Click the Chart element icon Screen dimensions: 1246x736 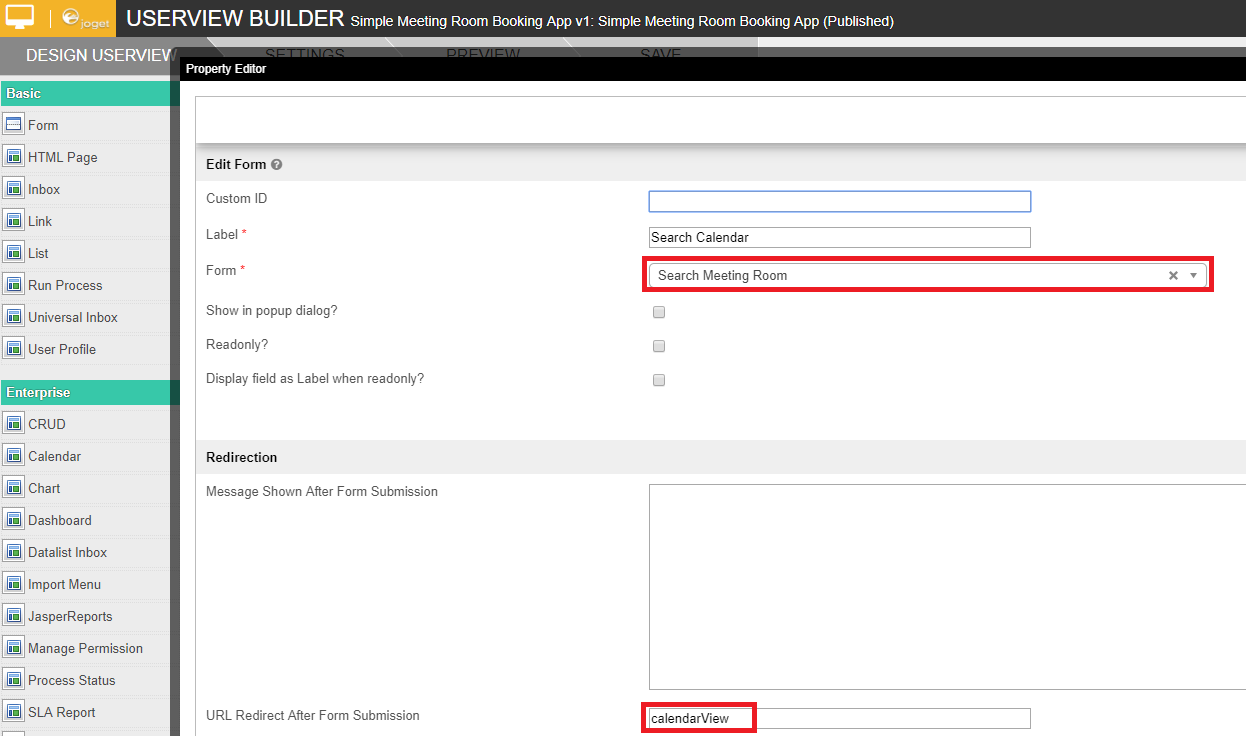(13, 488)
